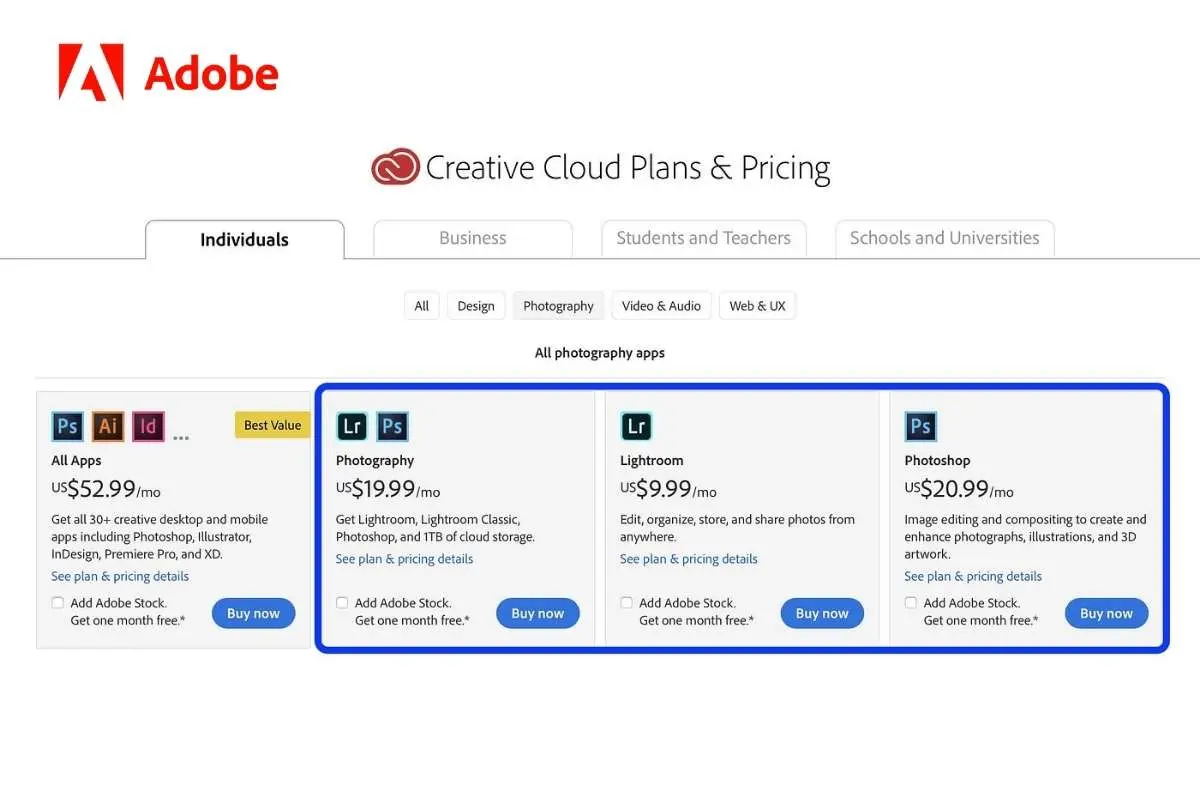Click the Photoshop icon in Photoshop plan card
1200x800 pixels.
(921, 427)
